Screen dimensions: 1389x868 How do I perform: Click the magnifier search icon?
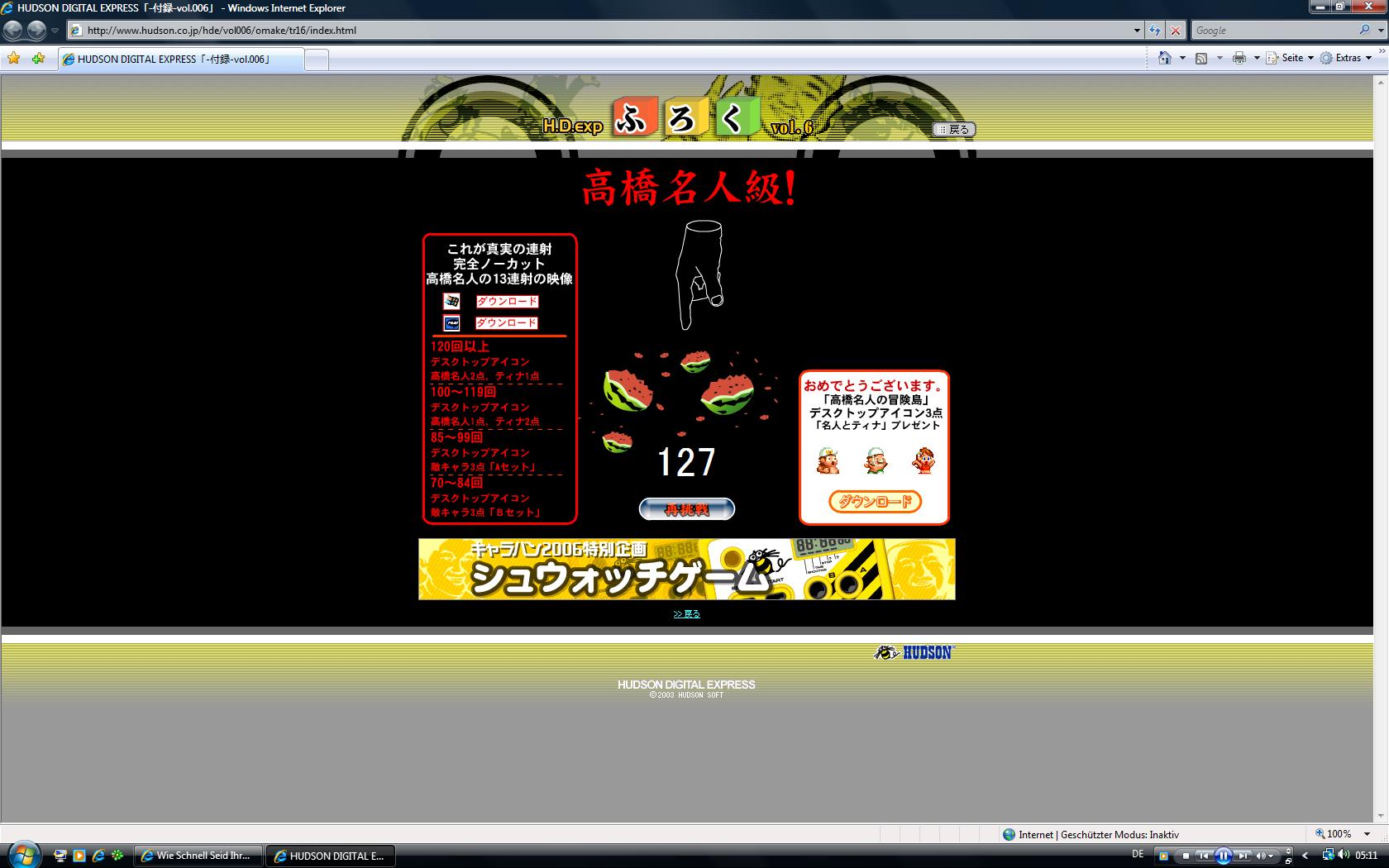pos(1363,30)
